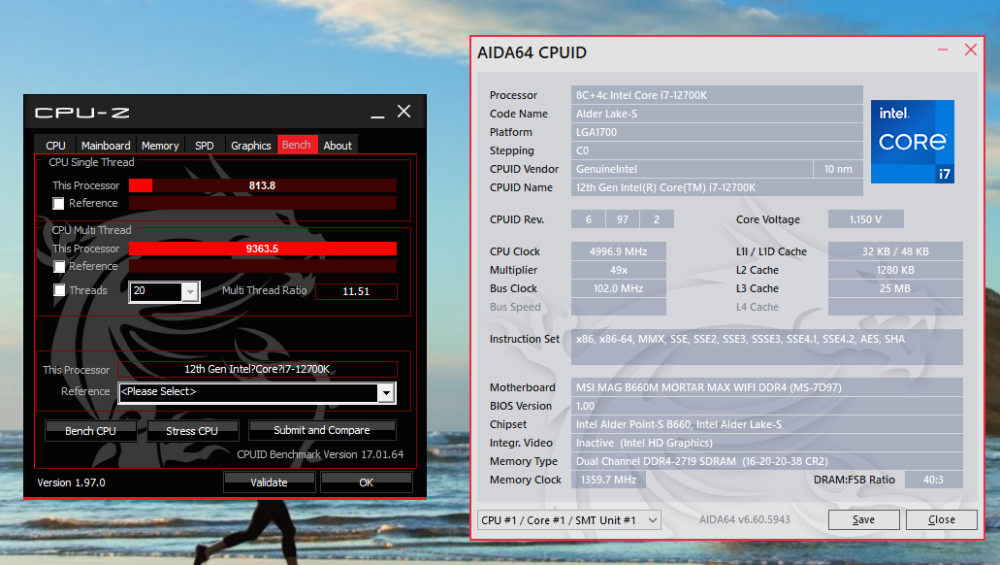
Task: Click the Core Voltage value 1.150 V
Action: pyautogui.click(x=865, y=219)
